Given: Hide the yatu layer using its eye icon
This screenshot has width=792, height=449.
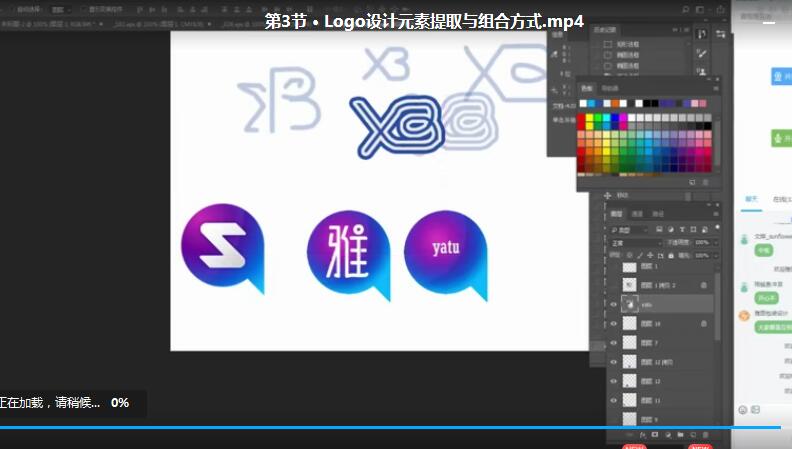Looking at the screenshot, I should click(614, 305).
